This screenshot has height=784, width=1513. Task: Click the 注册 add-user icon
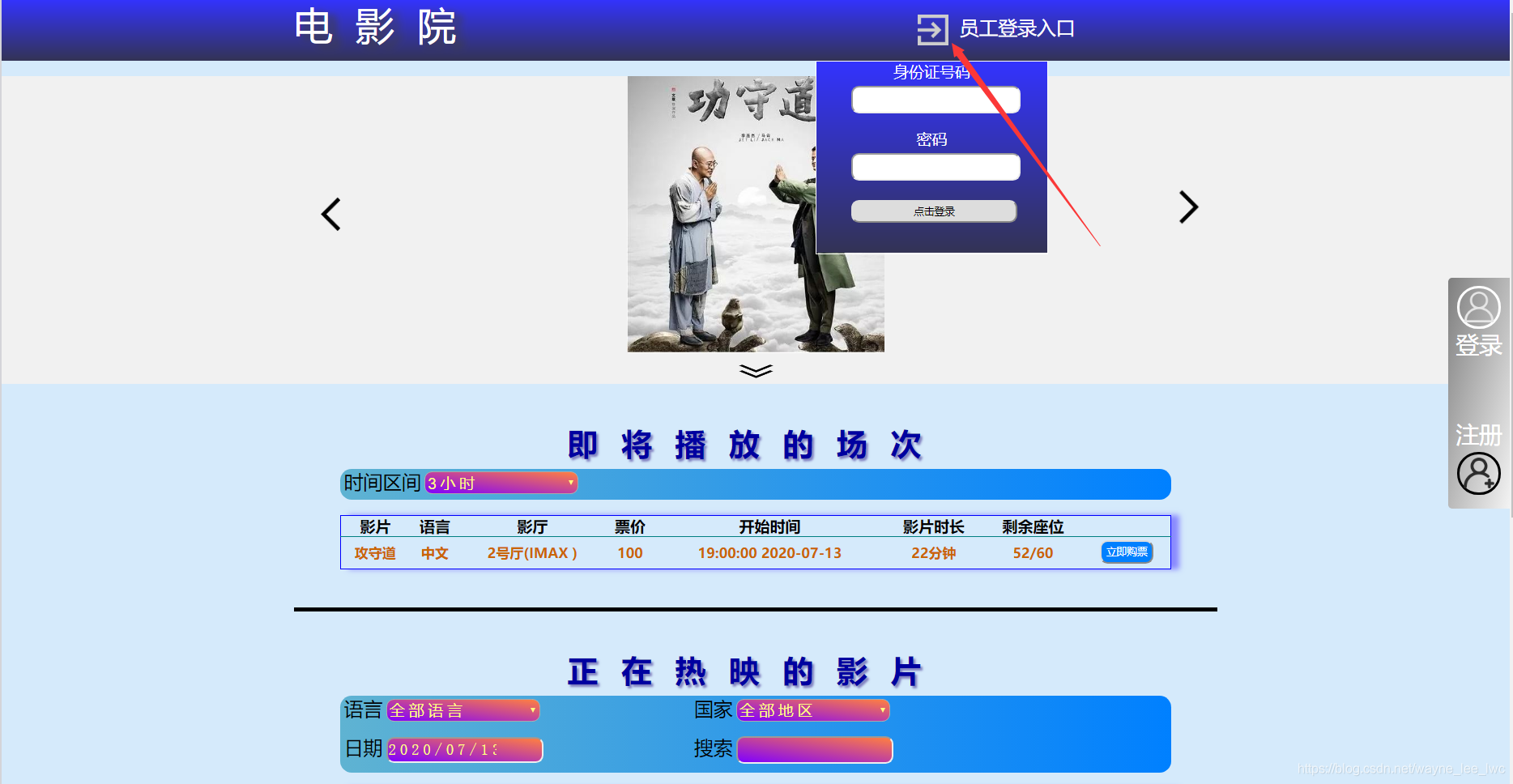click(x=1477, y=474)
